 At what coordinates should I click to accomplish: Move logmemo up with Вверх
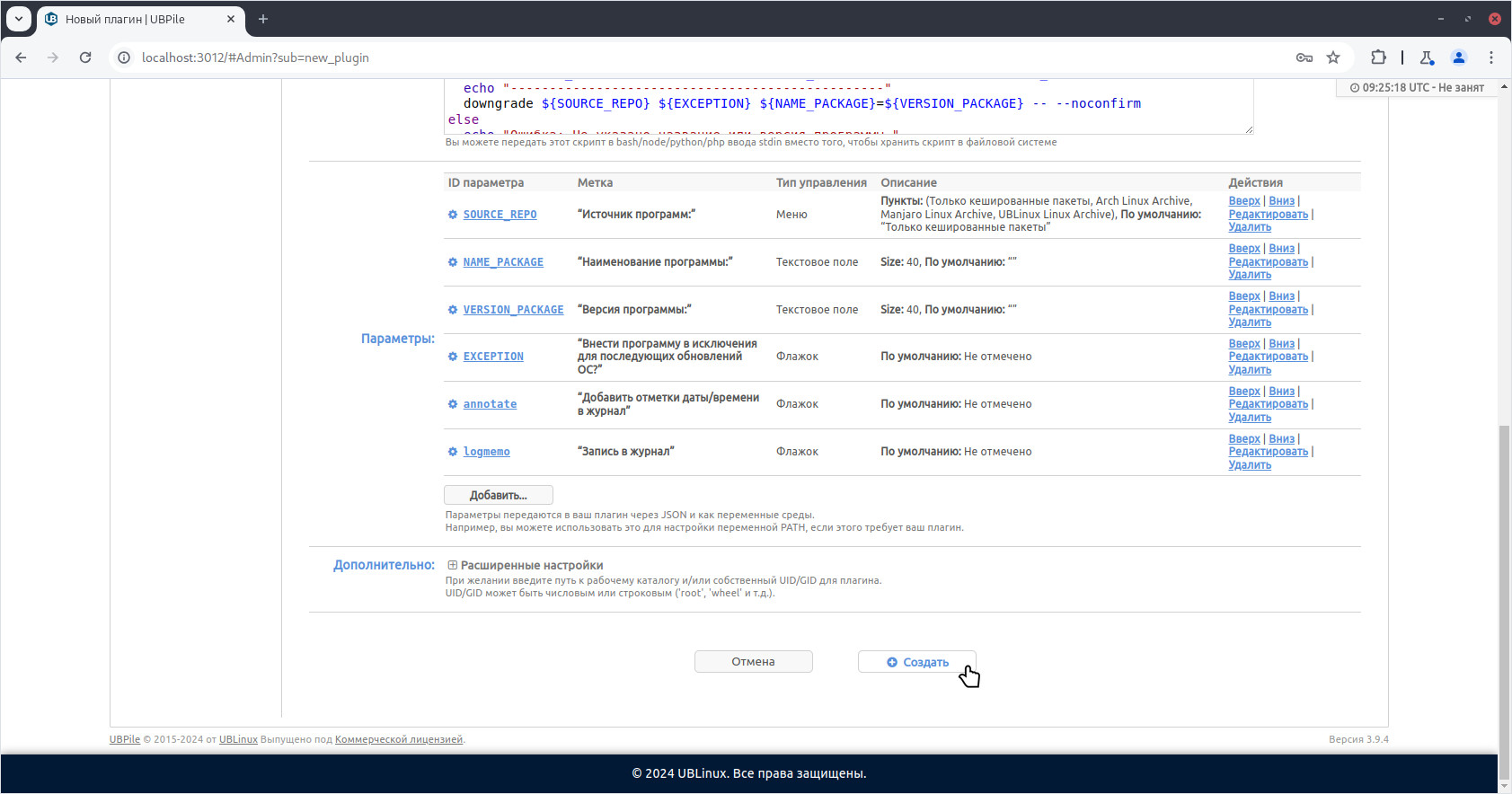point(1244,439)
